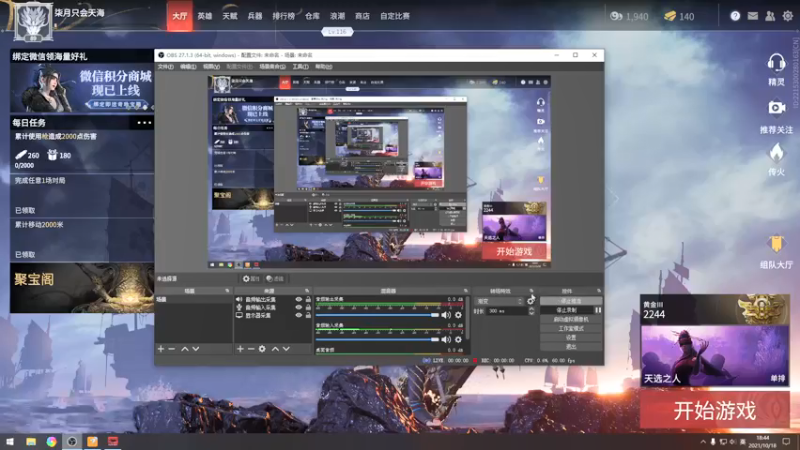
Task: Move the source down in the sources list
Action: coord(286,349)
